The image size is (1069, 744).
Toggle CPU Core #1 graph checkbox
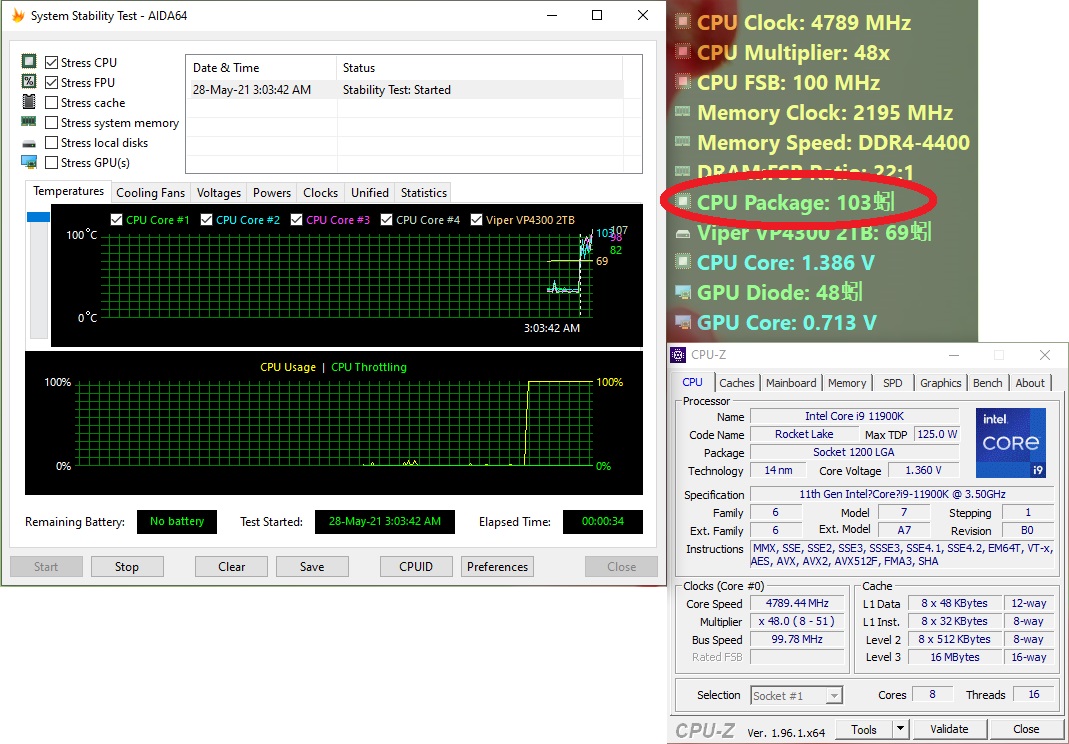[117, 220]
